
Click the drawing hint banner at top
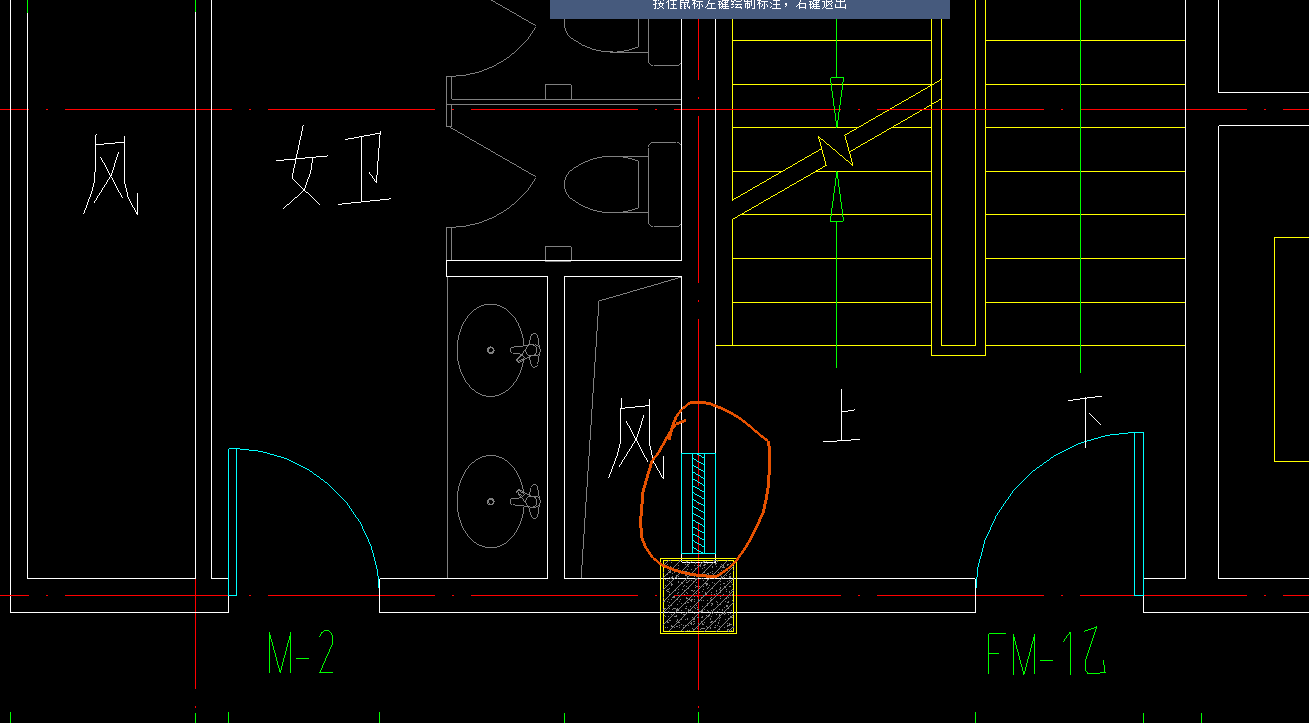(x=750, y=9)
